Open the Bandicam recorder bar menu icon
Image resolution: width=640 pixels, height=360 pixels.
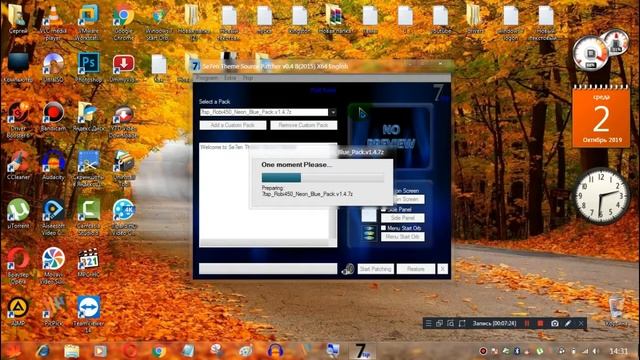428,323
